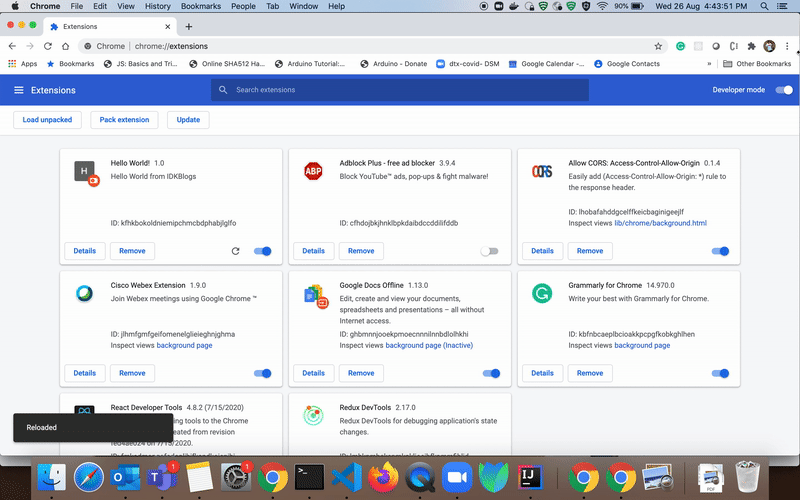
Task: Go to the Chrome home page
Action: [x=65, y=46]
